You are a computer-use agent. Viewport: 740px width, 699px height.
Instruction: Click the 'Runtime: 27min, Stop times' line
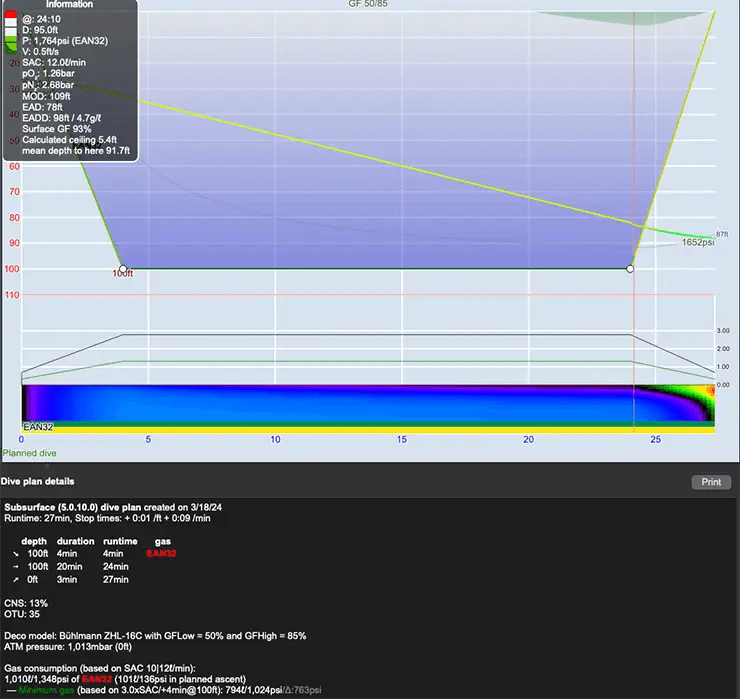pyautogui.click(x=107, y=518)
